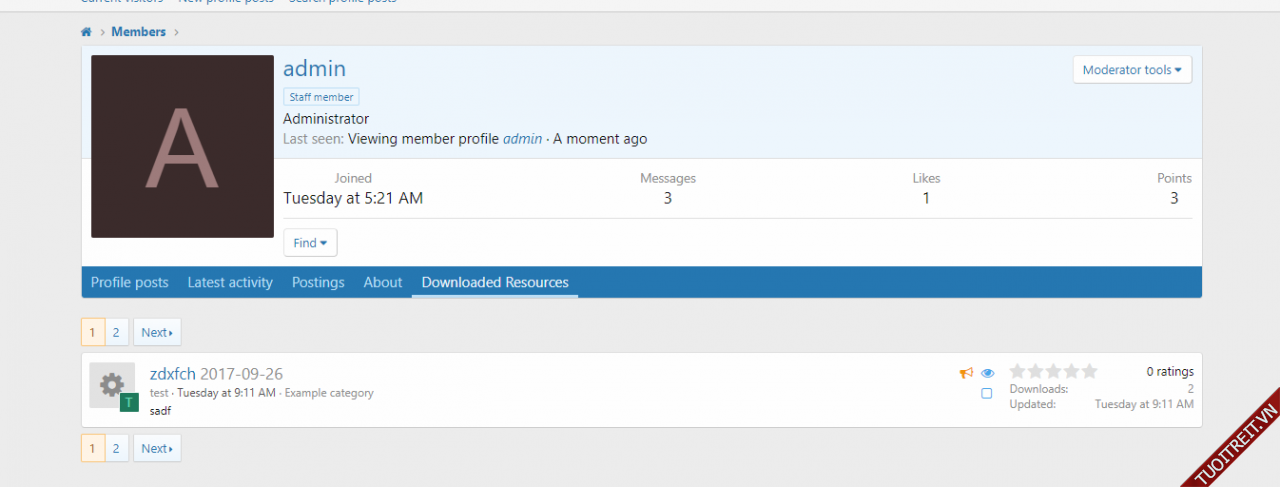Click the large admin avatar image

(182, 146)
